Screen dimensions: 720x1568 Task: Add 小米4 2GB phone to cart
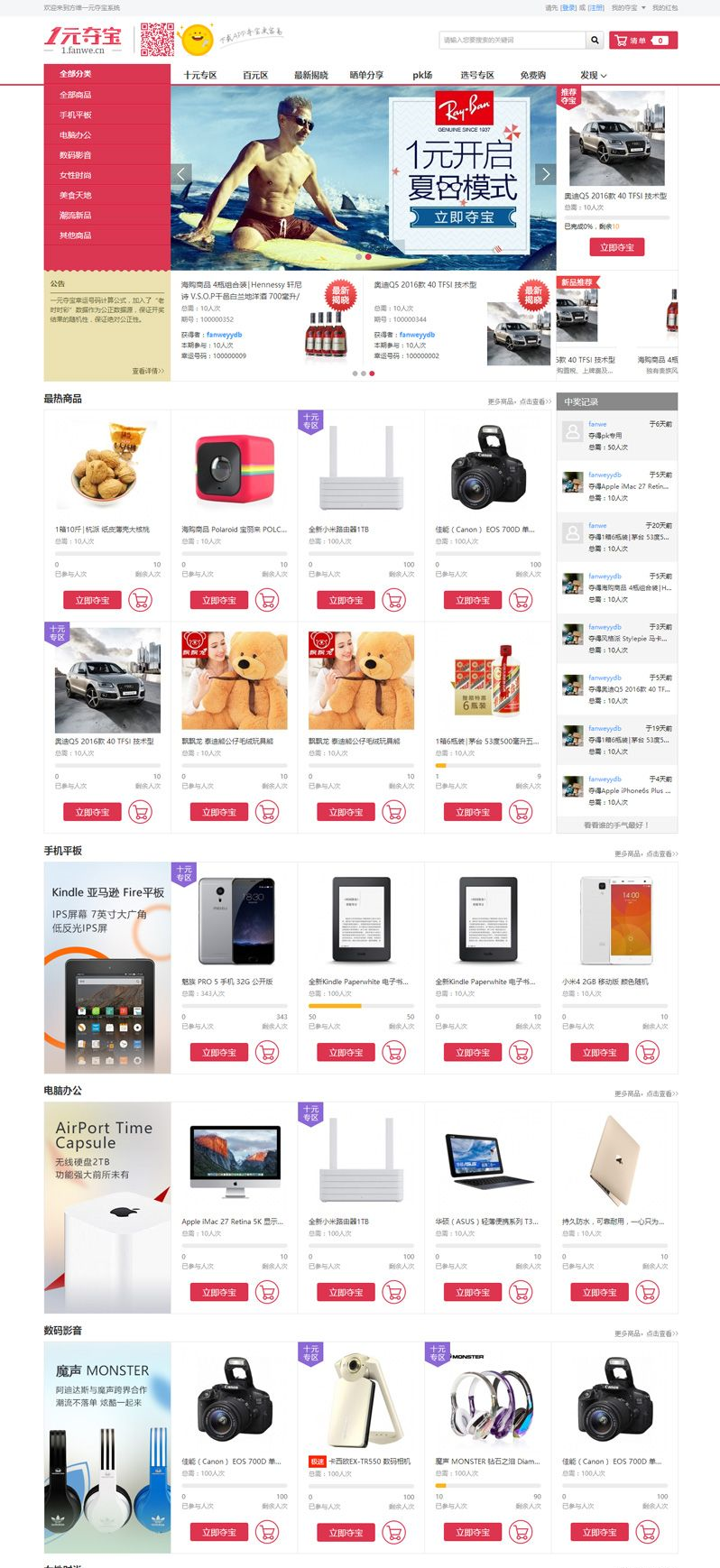(648, 1052)
